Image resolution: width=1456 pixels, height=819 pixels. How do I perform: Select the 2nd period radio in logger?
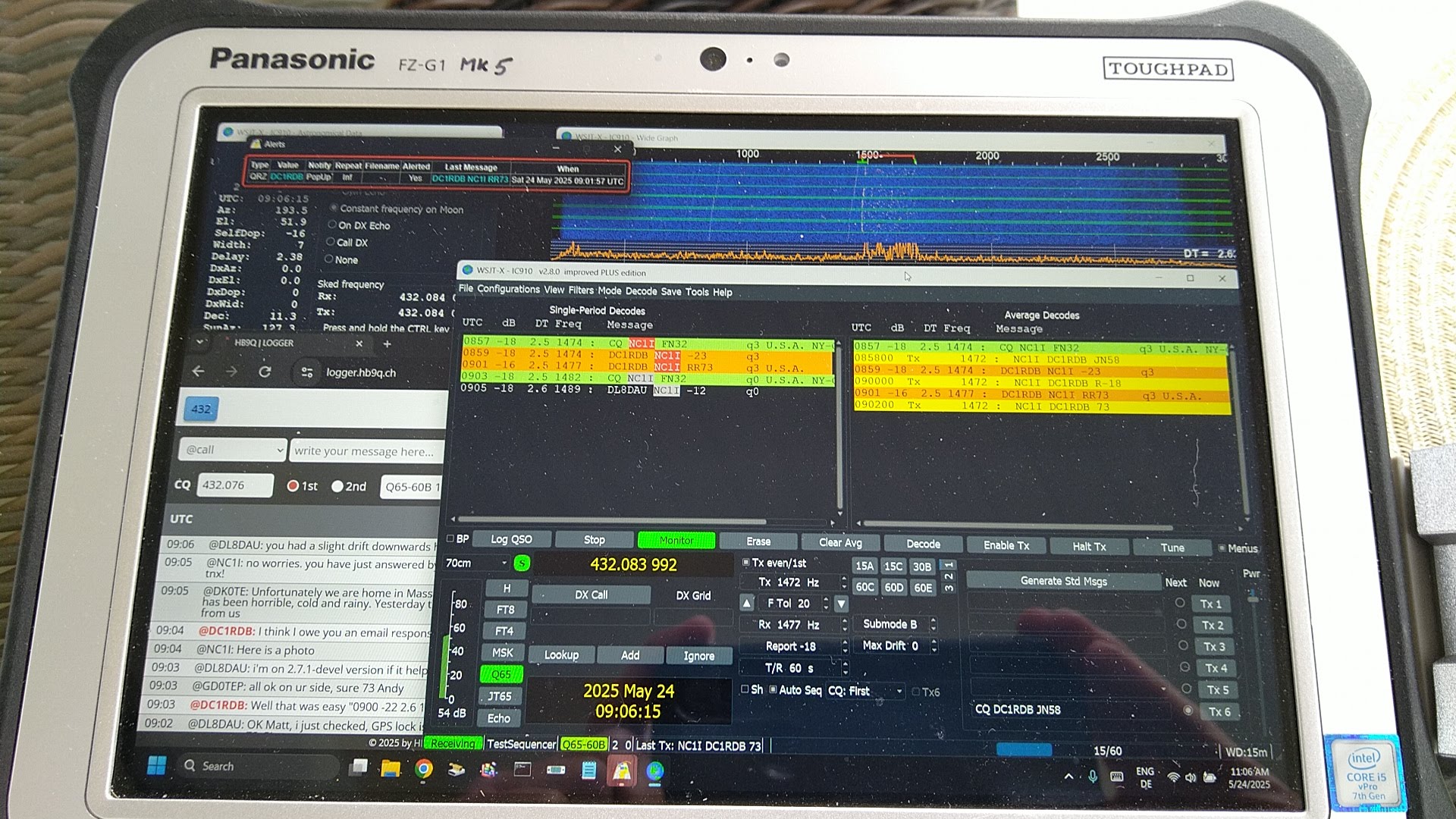point(337,486)
